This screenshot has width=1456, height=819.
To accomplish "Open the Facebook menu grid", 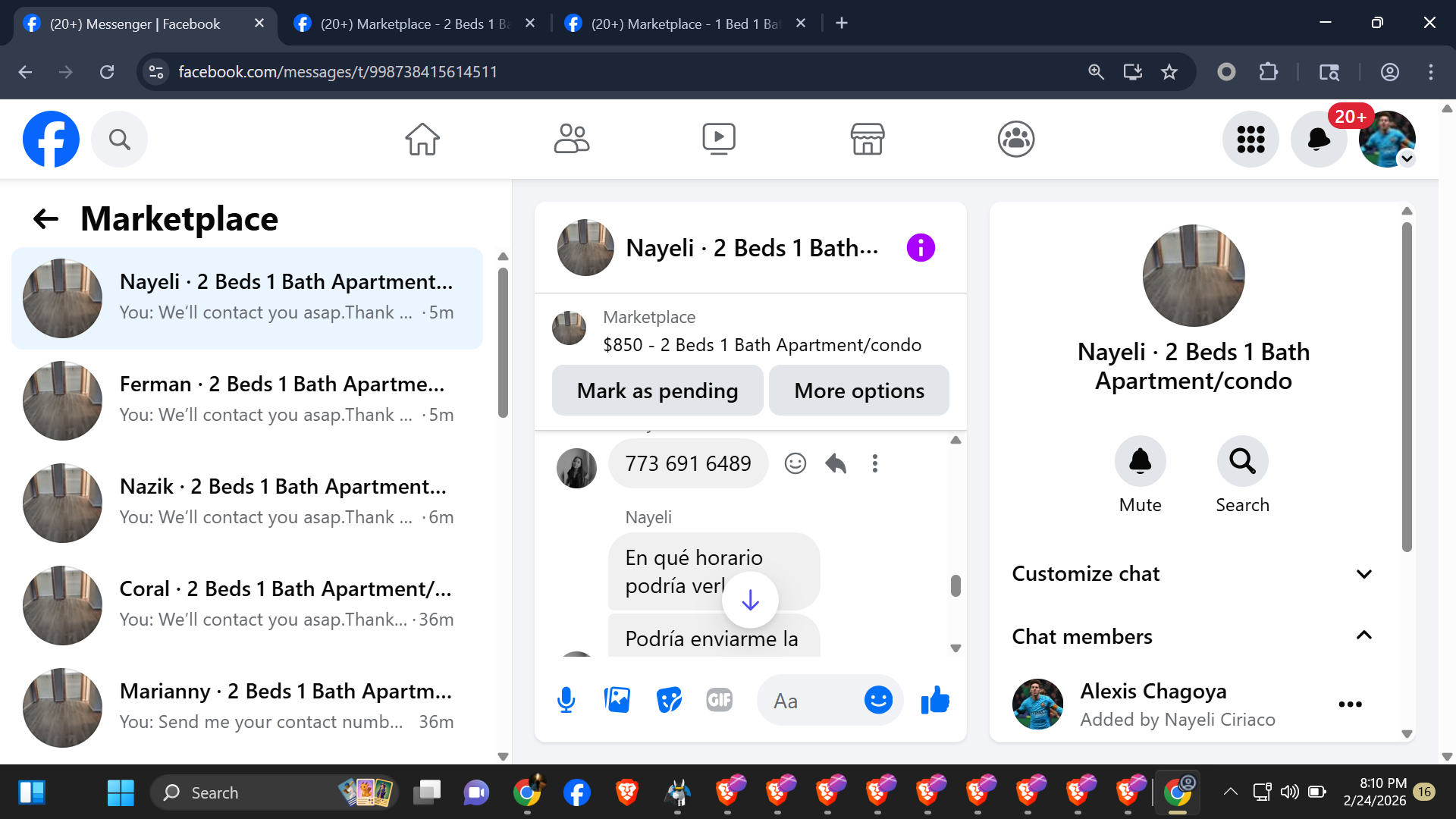I will point(1250,139).
